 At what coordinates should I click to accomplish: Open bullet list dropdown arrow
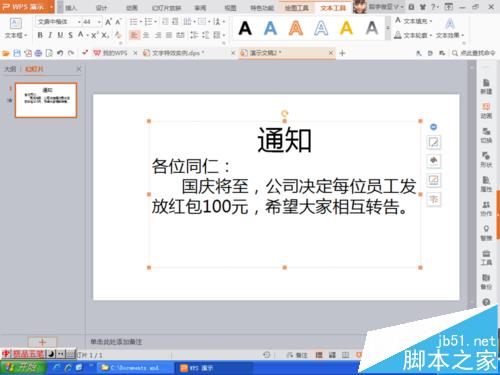tap(141, 22)
